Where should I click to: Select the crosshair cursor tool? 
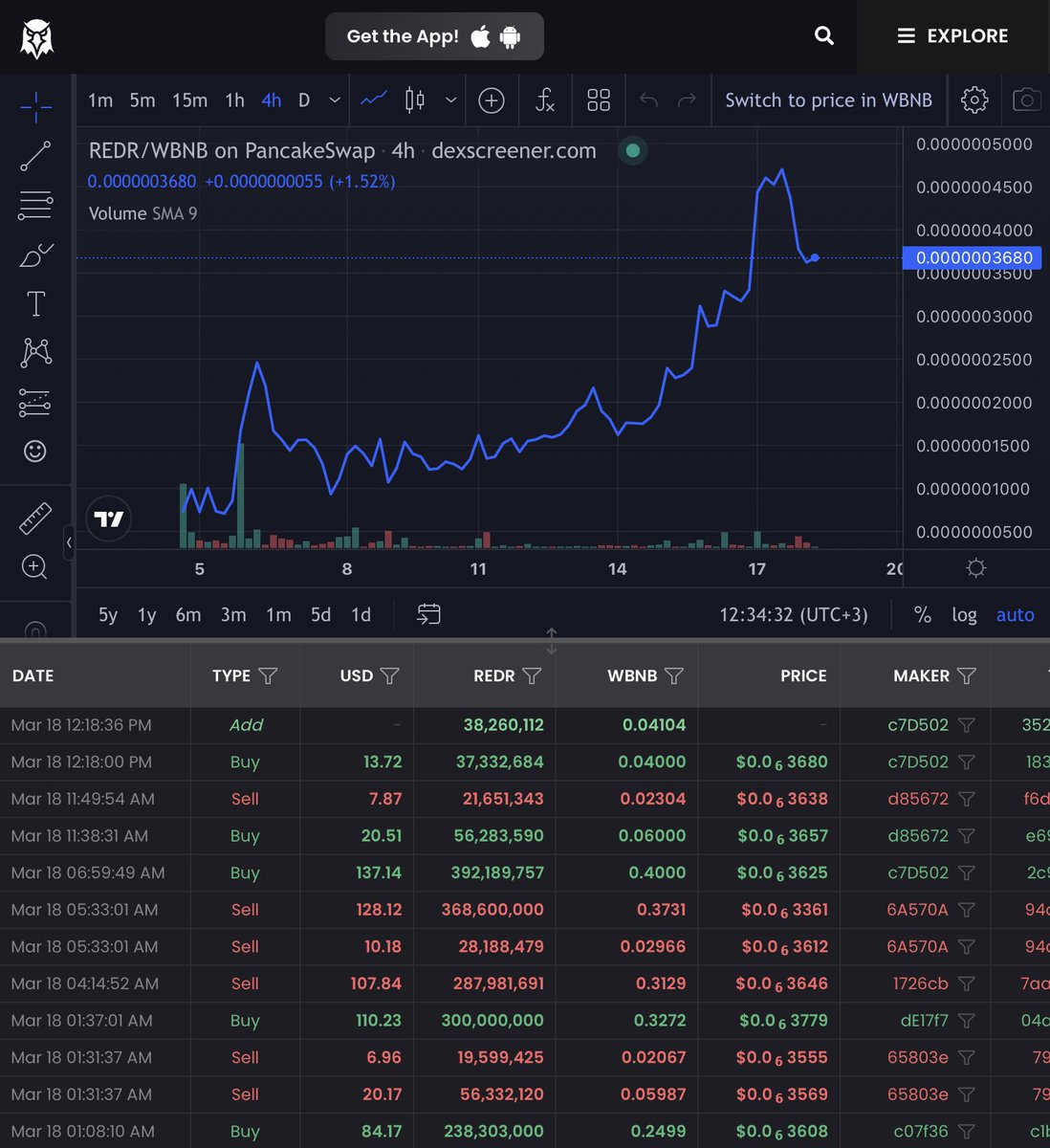tap(35, 105)
